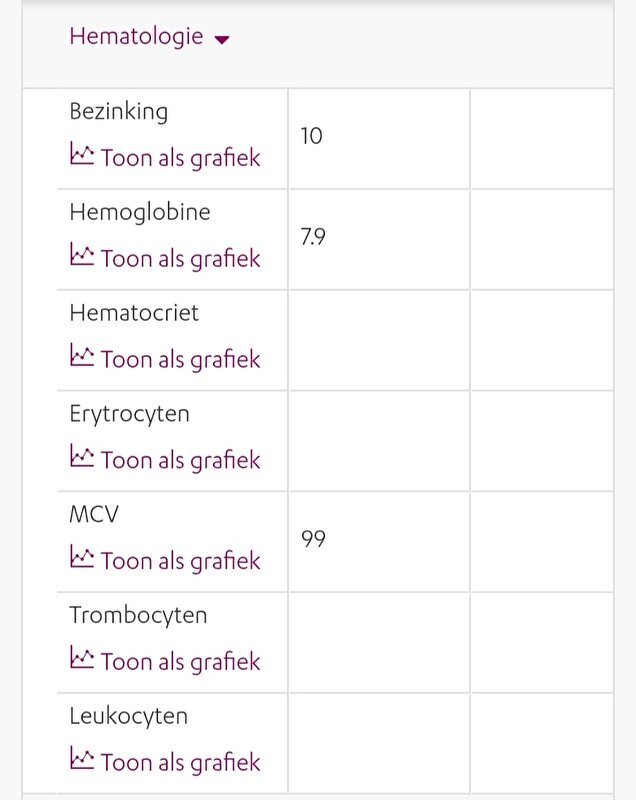Open 'Toon als grafiek' for Bezinking
636x800 pixels.
click(x=181, y=158)
